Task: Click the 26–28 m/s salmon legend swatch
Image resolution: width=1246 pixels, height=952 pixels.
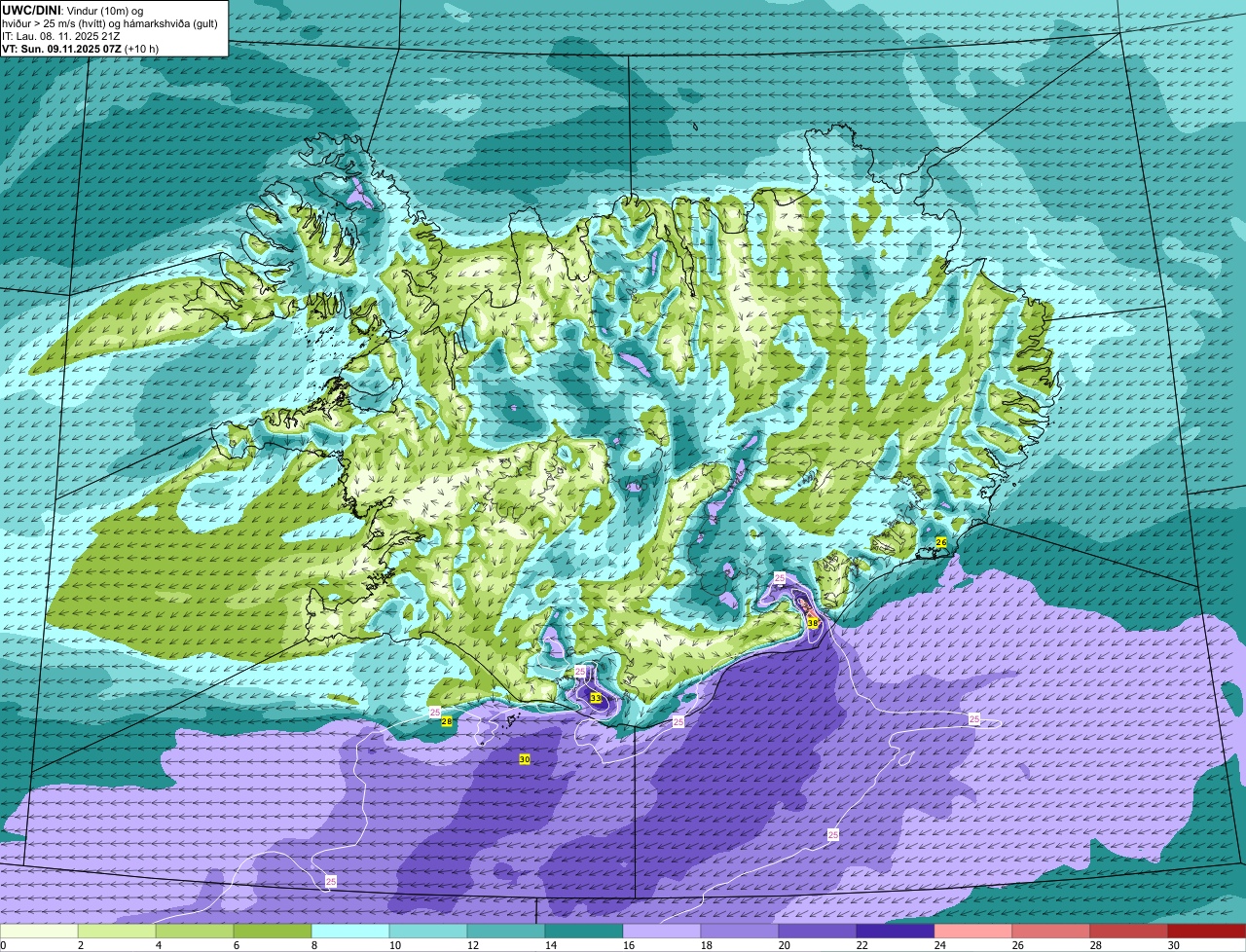Action: click(1051, 931)
